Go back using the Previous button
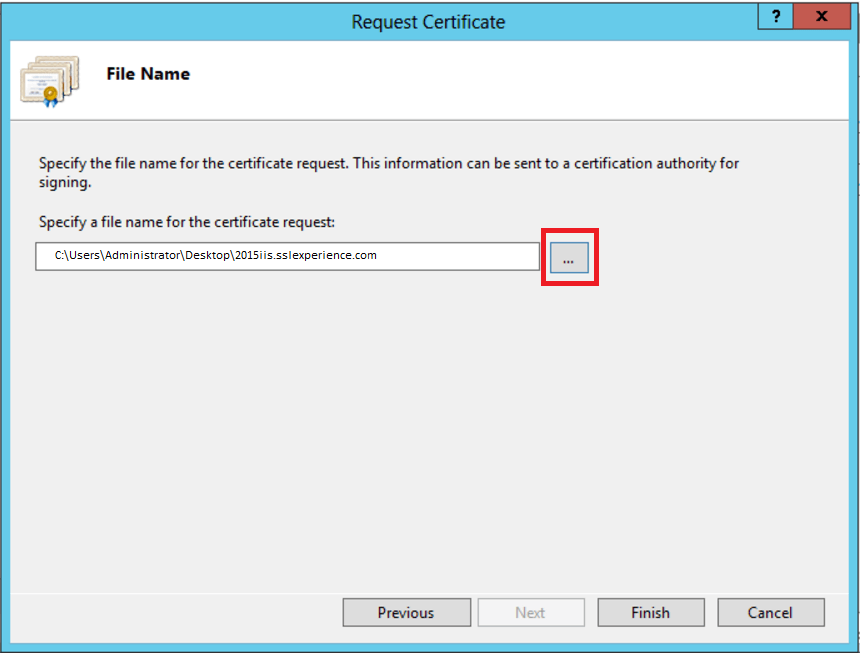860x656 pixels. pyautogui.click(x=406, y=613)
